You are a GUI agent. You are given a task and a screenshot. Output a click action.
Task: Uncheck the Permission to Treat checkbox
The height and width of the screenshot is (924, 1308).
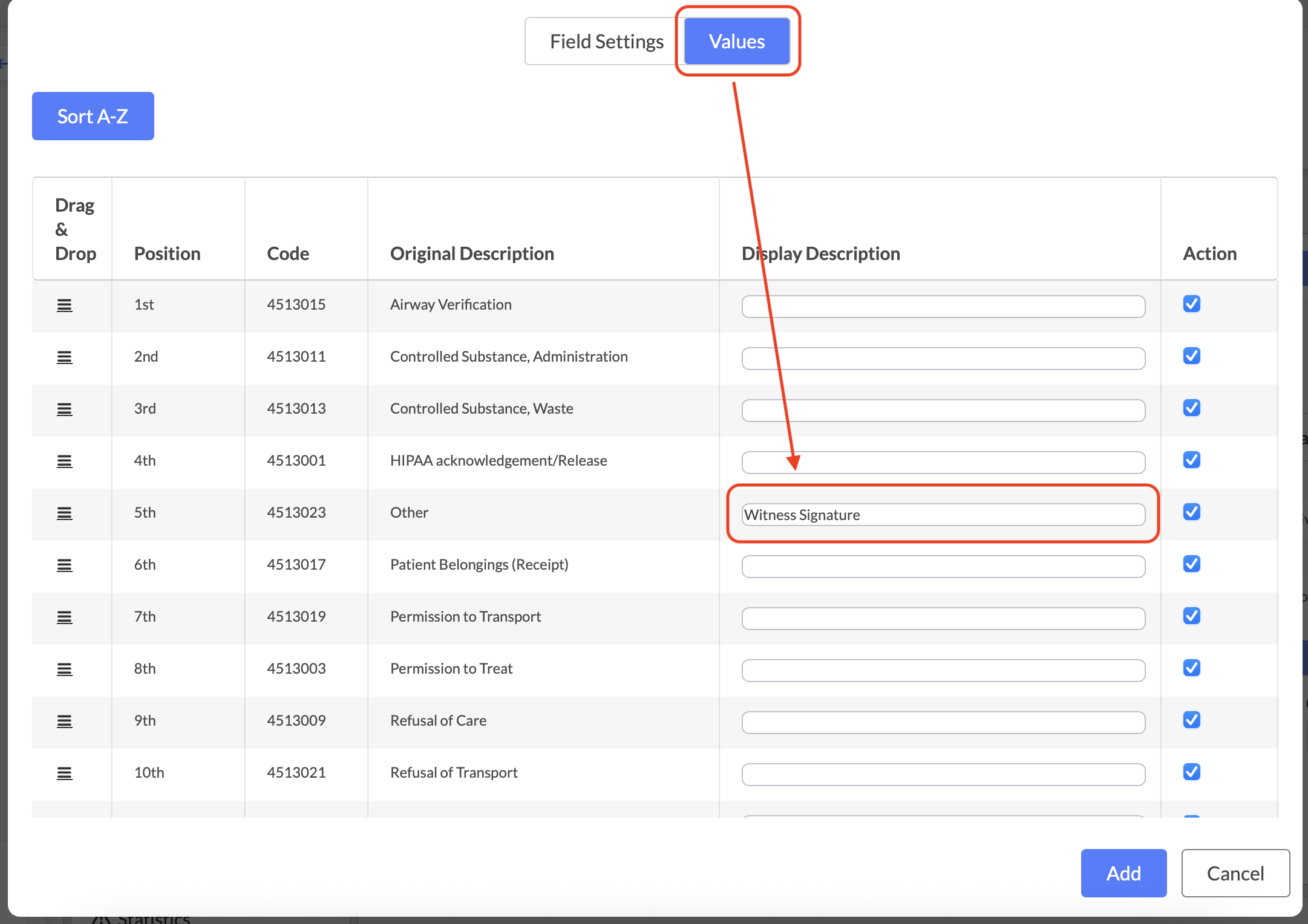[x=1191, y=668]
